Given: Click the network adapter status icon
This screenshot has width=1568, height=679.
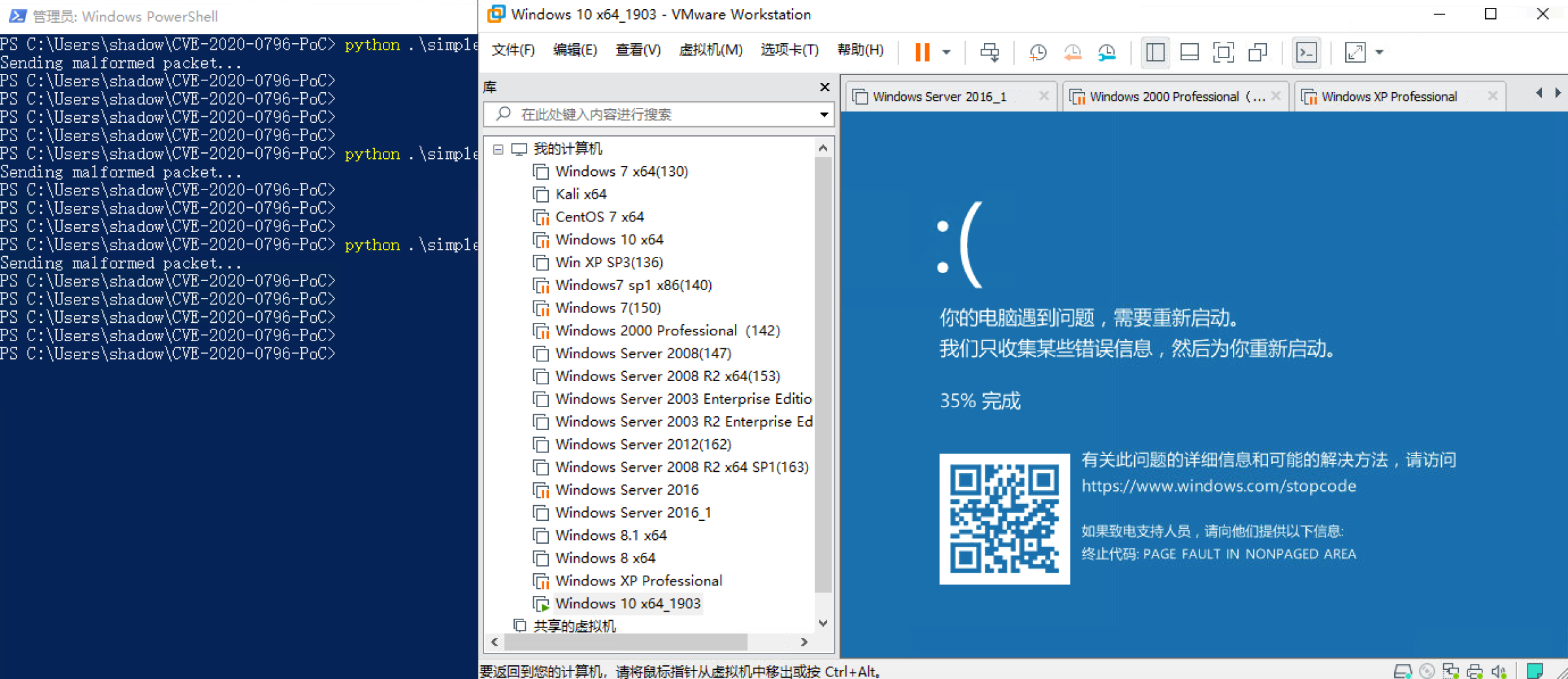Looking at the screenshot, I should [x=1450, y=671].
